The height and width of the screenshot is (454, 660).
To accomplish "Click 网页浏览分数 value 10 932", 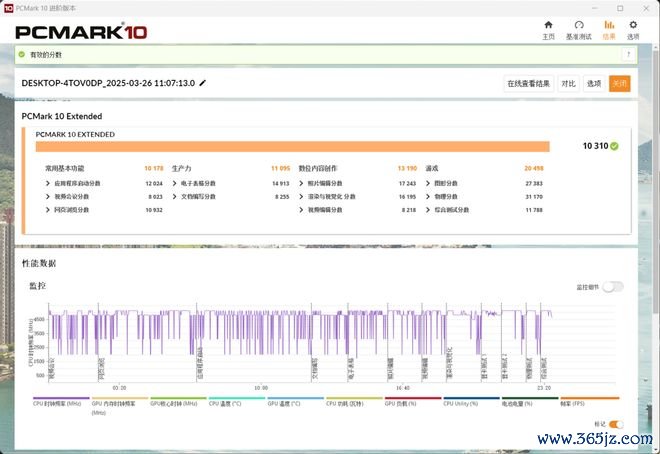I will click(x=154, y=210).
